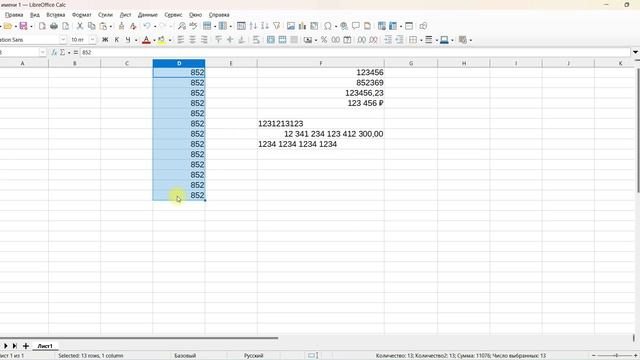Click cell containing 123 456 ₽

(x=320, y=103)
